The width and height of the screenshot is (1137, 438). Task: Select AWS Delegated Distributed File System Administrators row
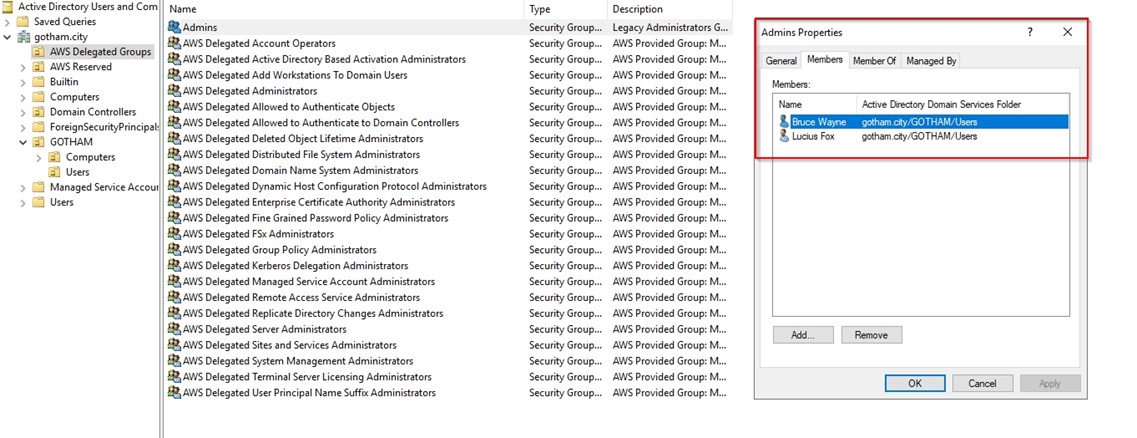(x=448, y=154)
